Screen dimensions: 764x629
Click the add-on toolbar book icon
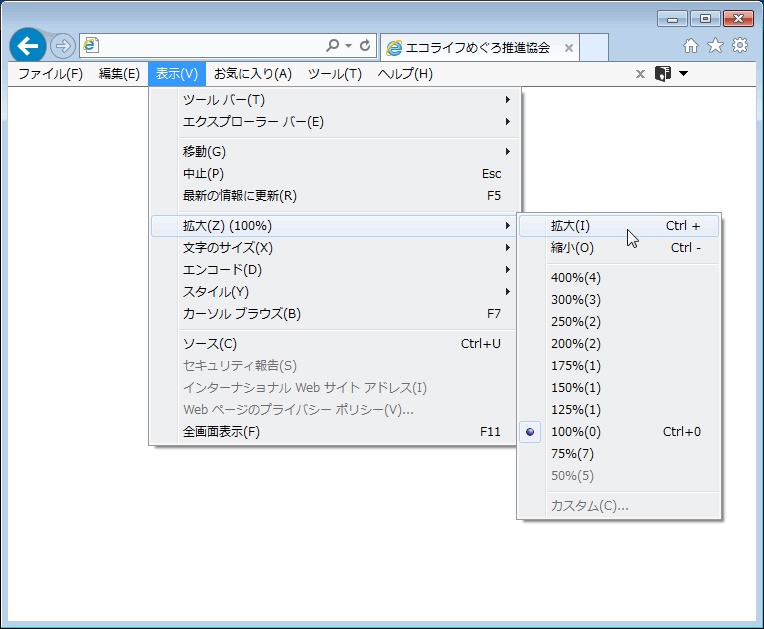click(x=663, y=74)
